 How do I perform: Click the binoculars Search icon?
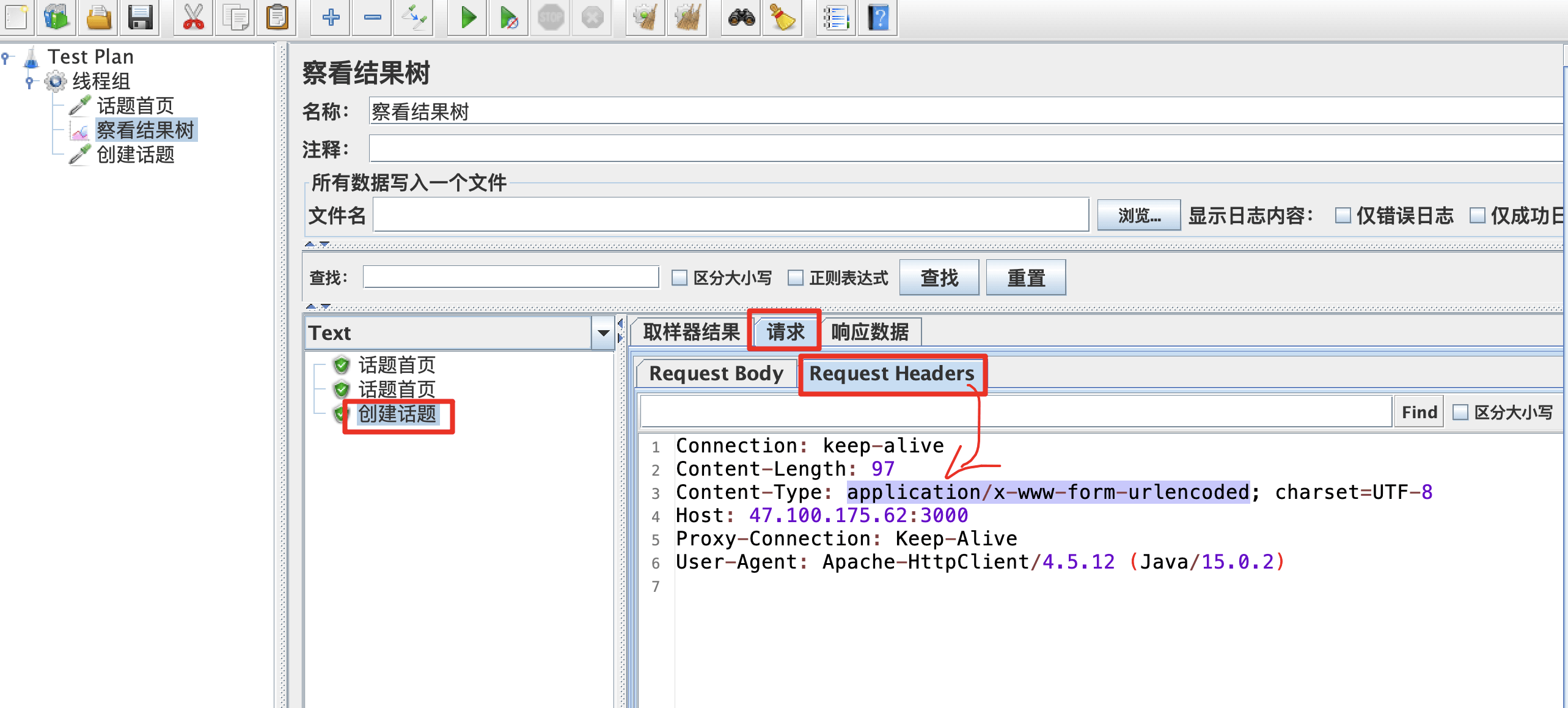tap(741, 18)
